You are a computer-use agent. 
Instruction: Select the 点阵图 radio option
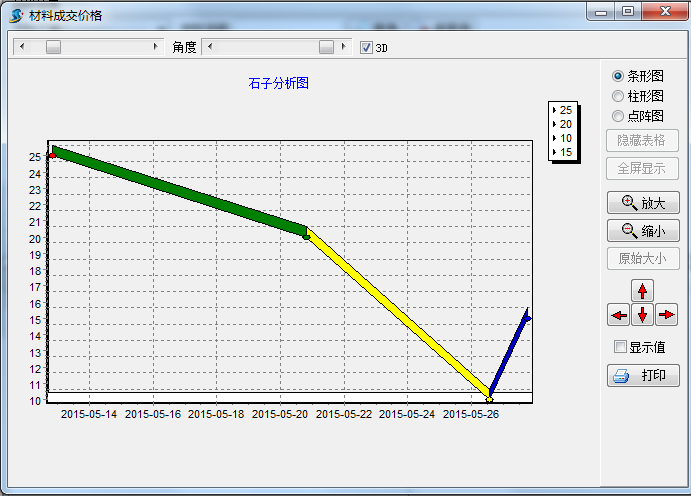tap(618, 116)
